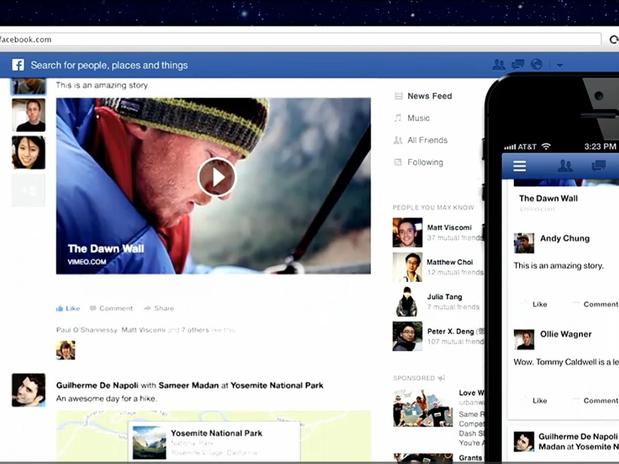The height and width of the screenshot is (464, 619).
Task: Click Guilherme De Napoli's avatar in feed
Action: tap(28, 390)
